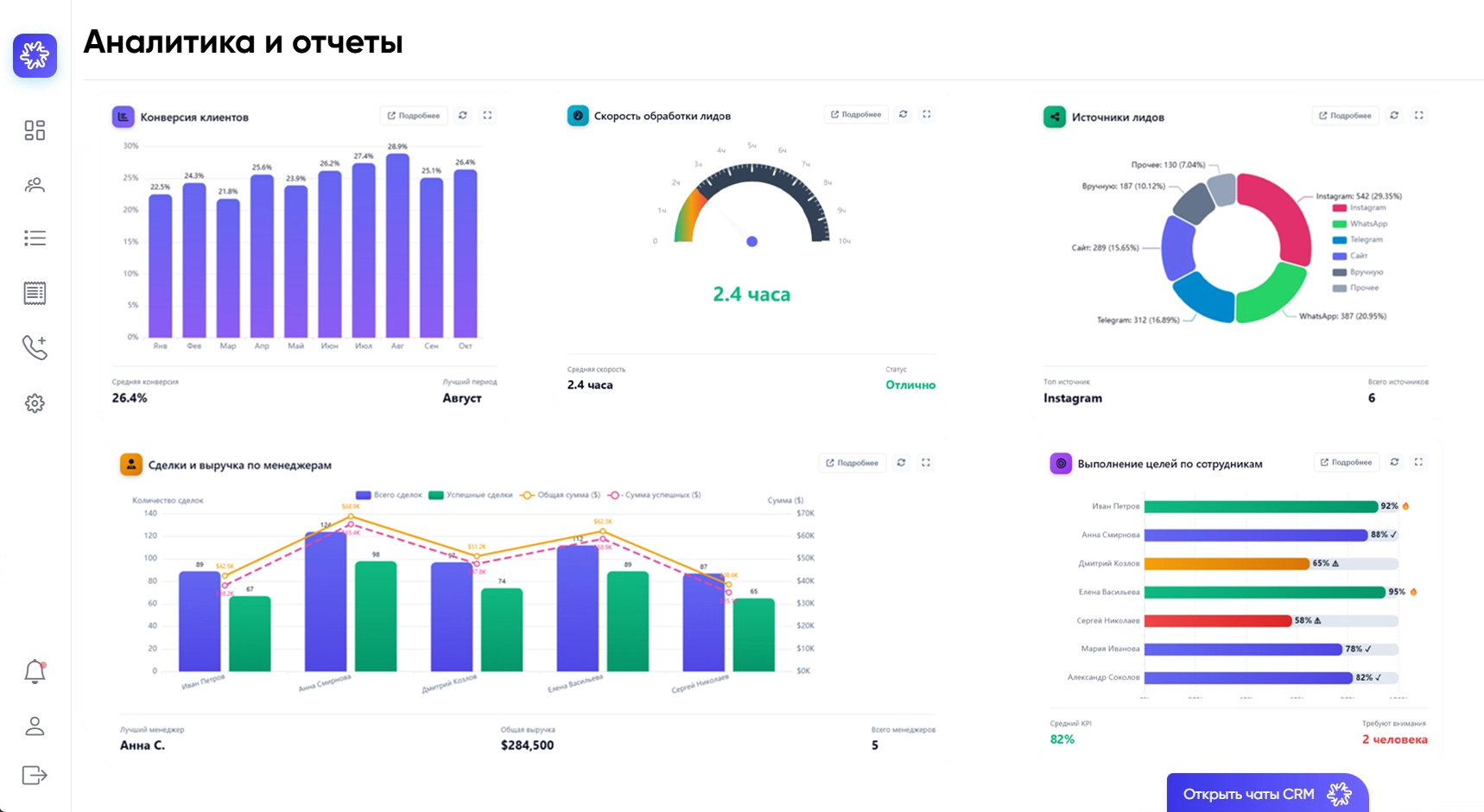Open the dashboard grid icon in sidebar

[x=35, y=130]
